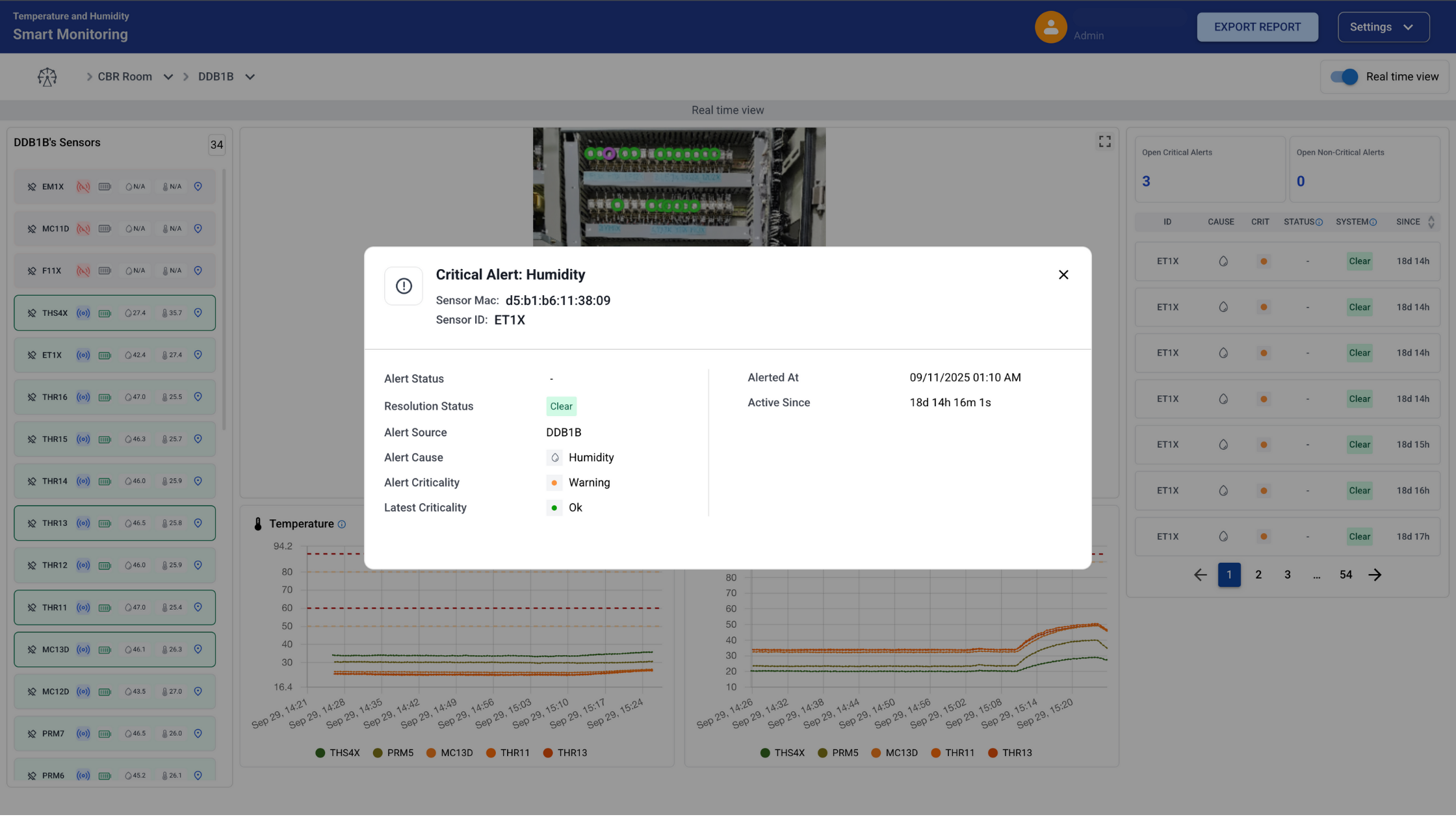Screen dimensions: 1456x819
Task: Click the Clear resolution status badge in dialog
Action: (x=561, y=406)
